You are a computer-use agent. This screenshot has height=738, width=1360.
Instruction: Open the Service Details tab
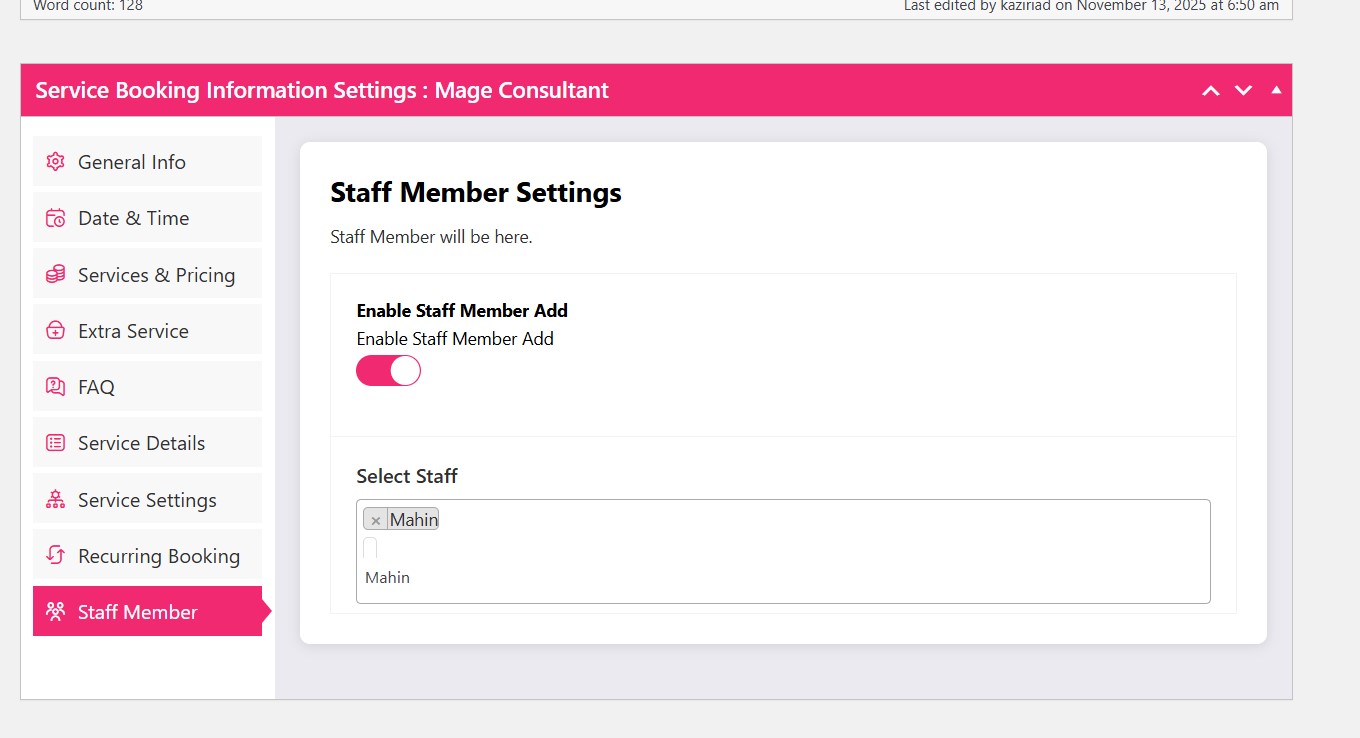141,443
